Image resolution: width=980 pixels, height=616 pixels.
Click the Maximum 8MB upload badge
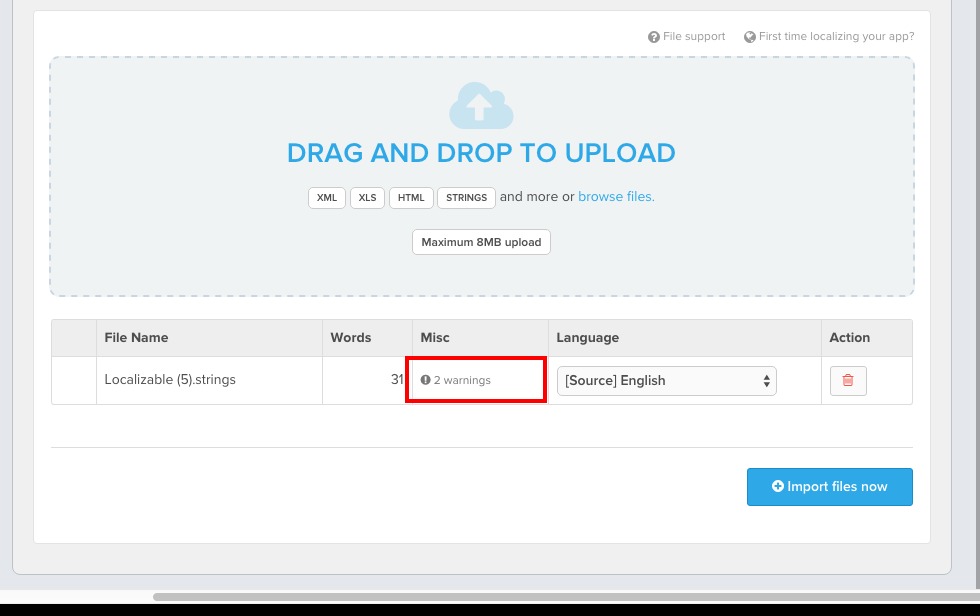[x=481, y=242]
